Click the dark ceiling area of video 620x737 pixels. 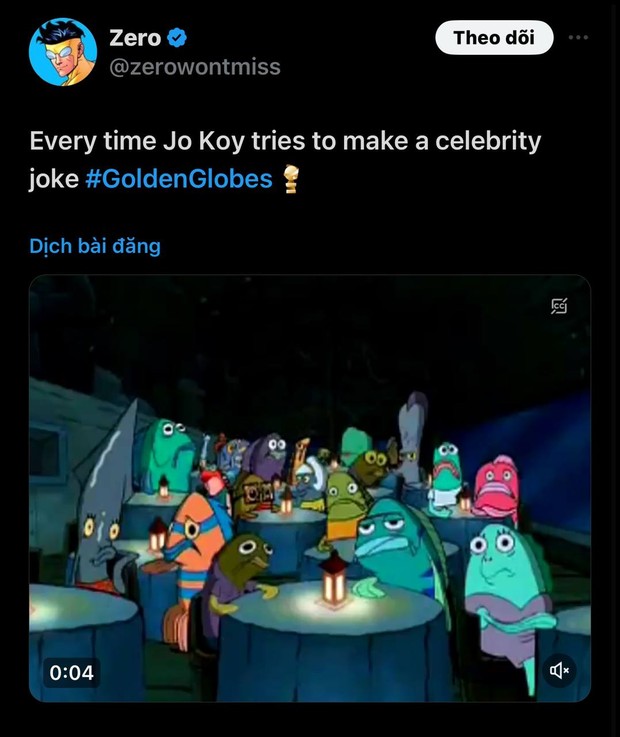point(300,340)
